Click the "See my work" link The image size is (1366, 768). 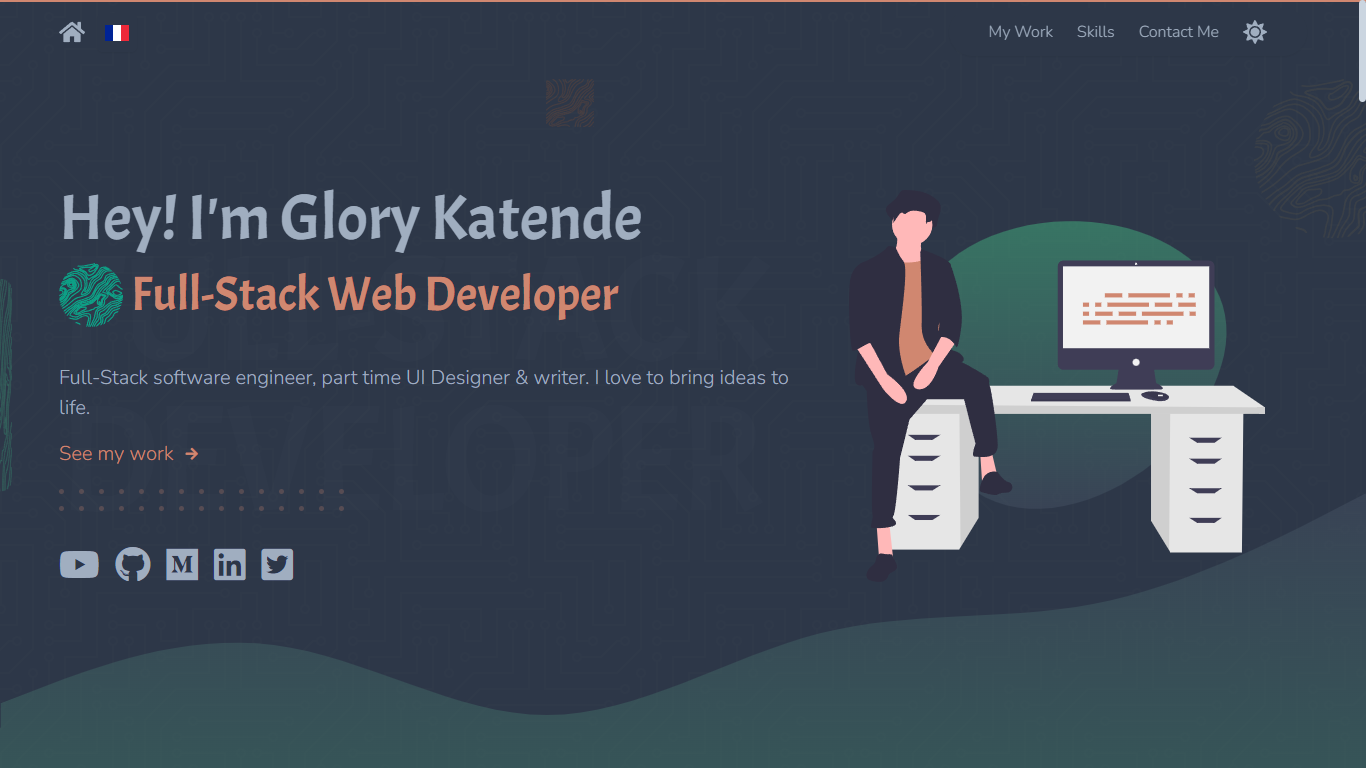pyautogui.click(x=117, y=454)
